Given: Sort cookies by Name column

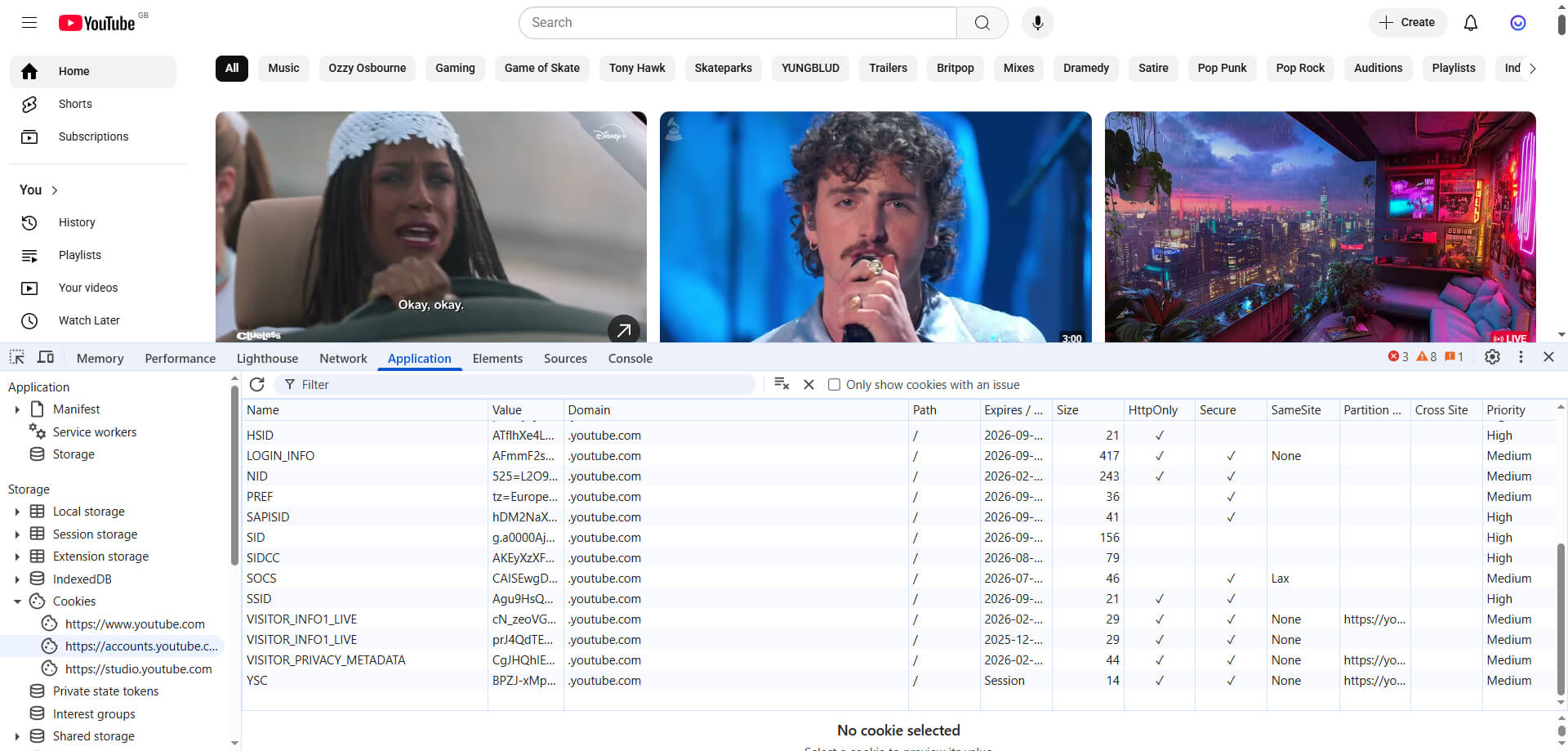Looking at the screenshot, I should pyautogui.click(x=364, y=410).
